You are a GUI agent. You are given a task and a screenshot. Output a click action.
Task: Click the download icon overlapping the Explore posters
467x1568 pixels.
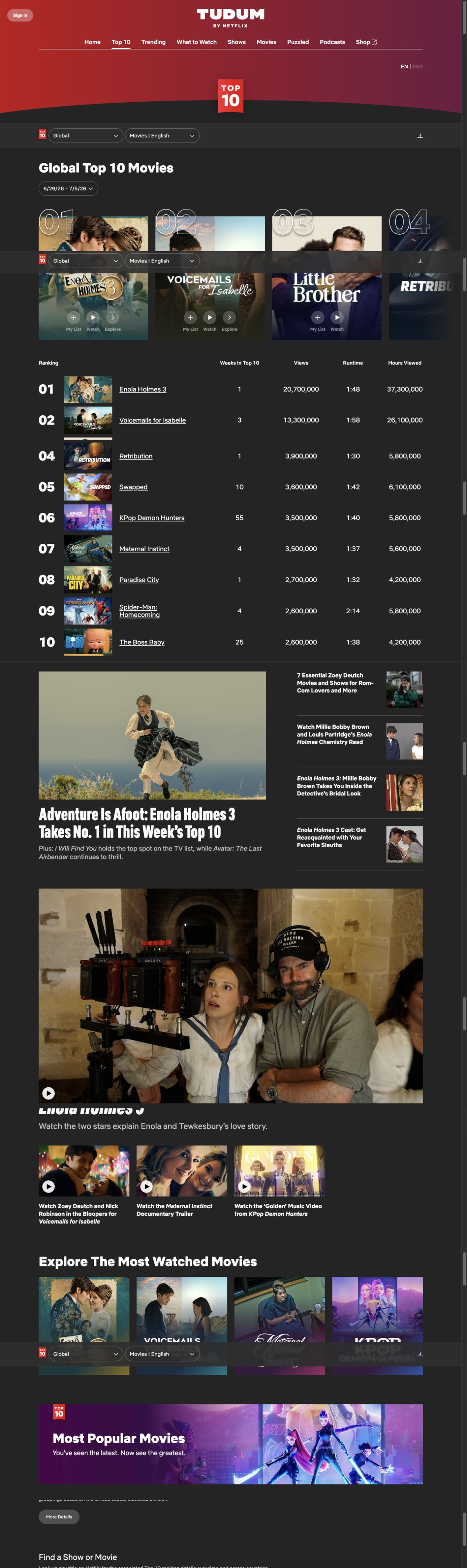420,1354
